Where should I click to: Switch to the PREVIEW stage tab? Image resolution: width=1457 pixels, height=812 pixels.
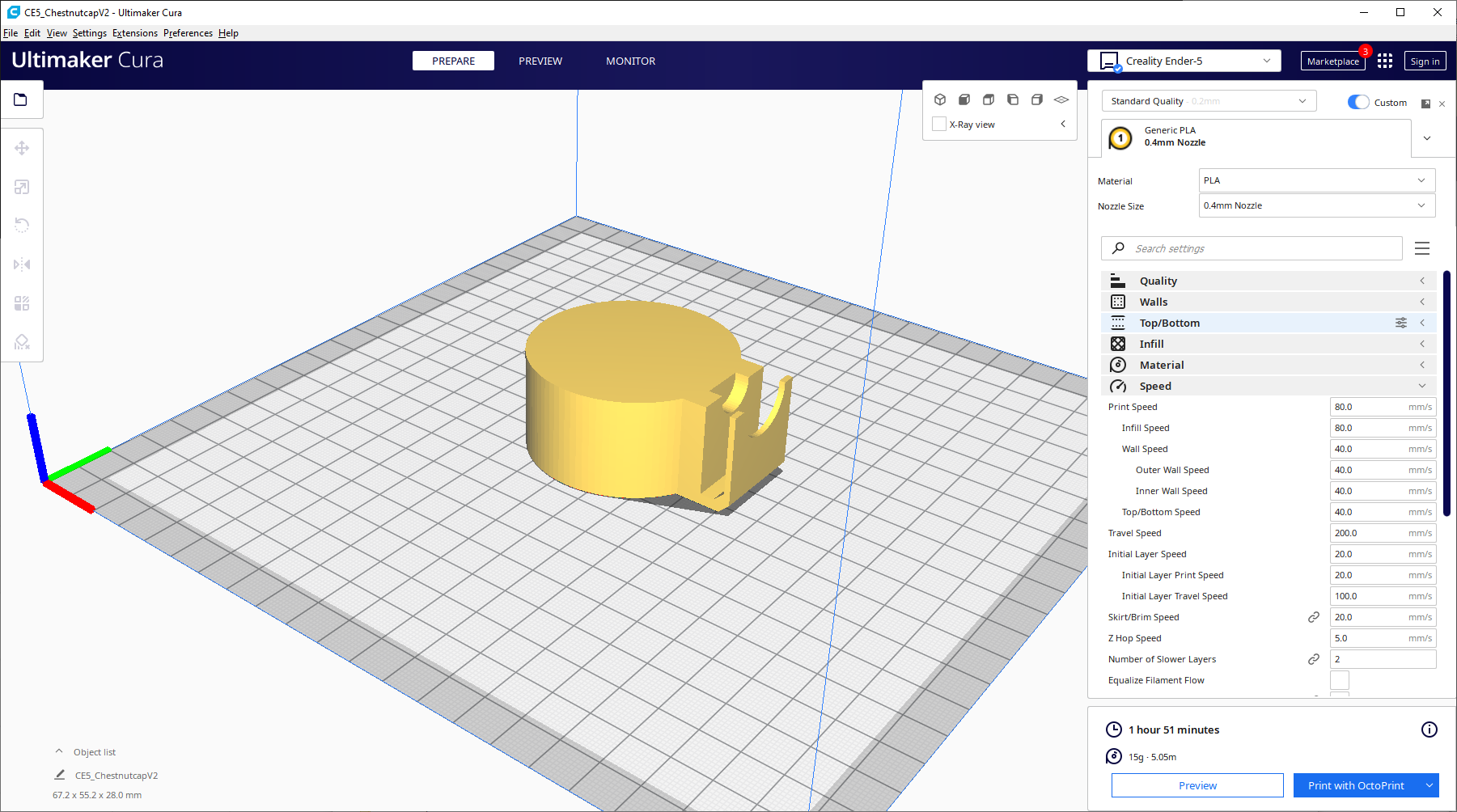540,61
